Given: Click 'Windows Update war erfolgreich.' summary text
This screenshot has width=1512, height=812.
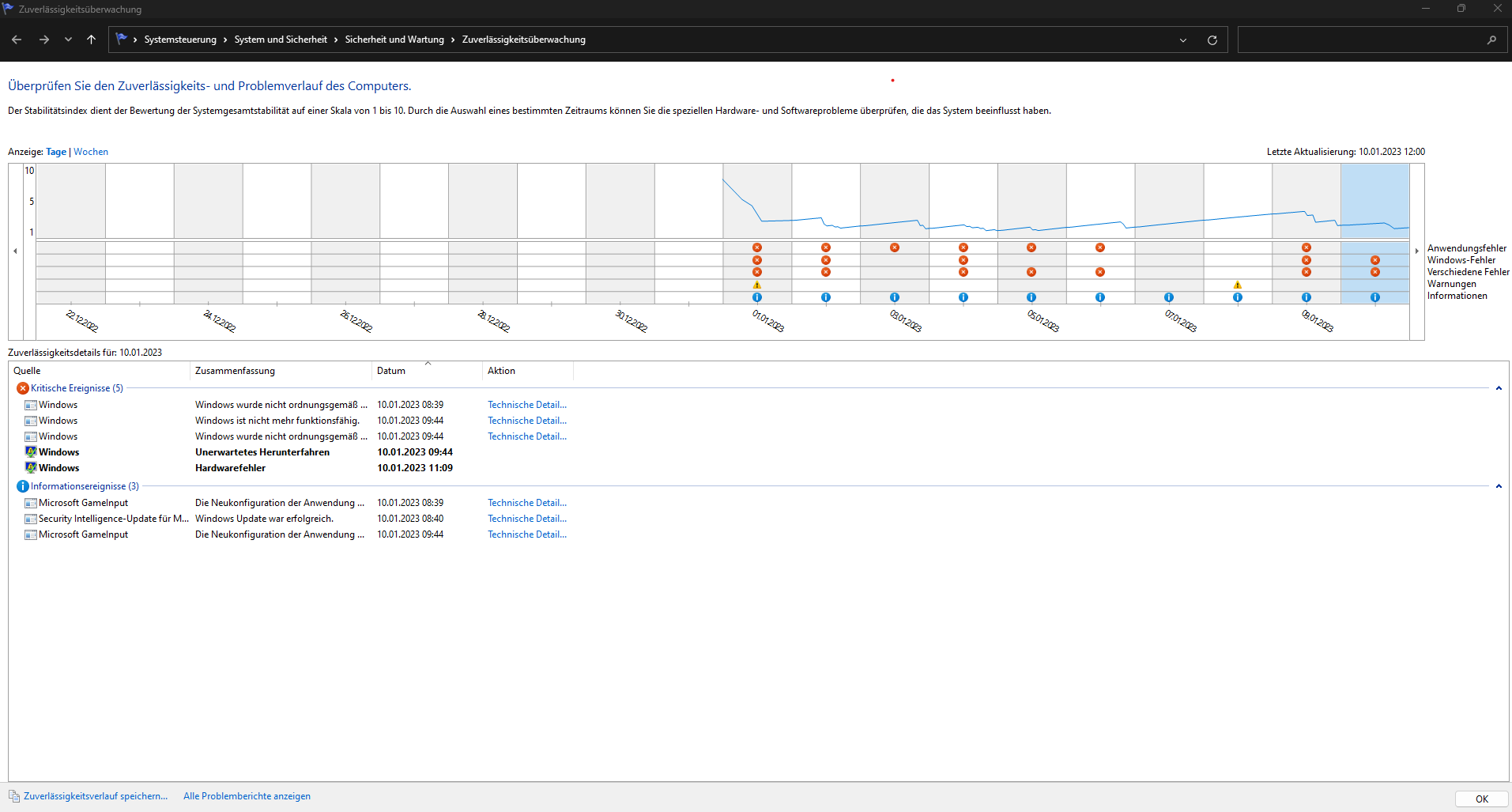Looking at the screenshot, I should pos(264,519).
